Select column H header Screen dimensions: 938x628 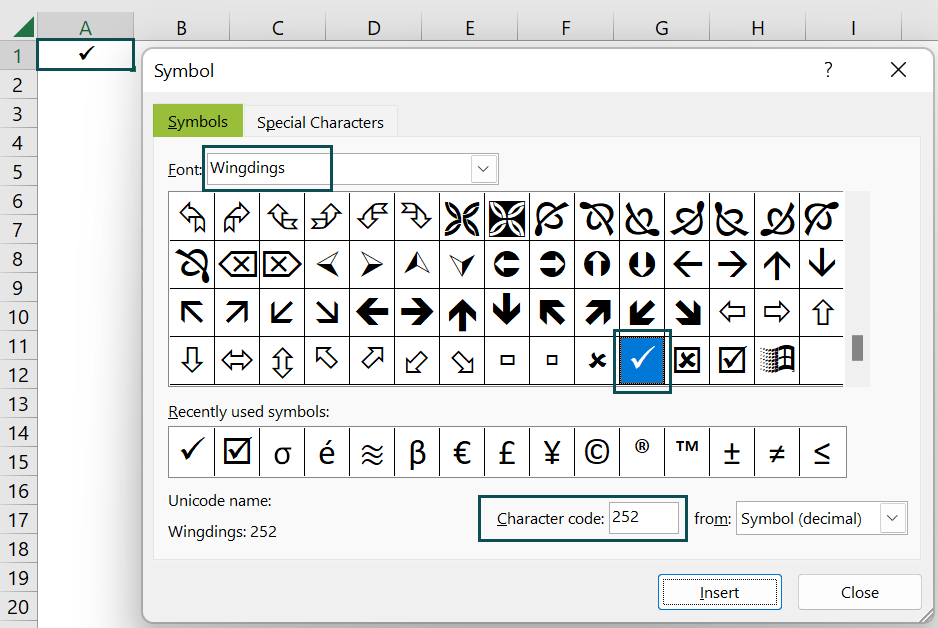(757, 28)
